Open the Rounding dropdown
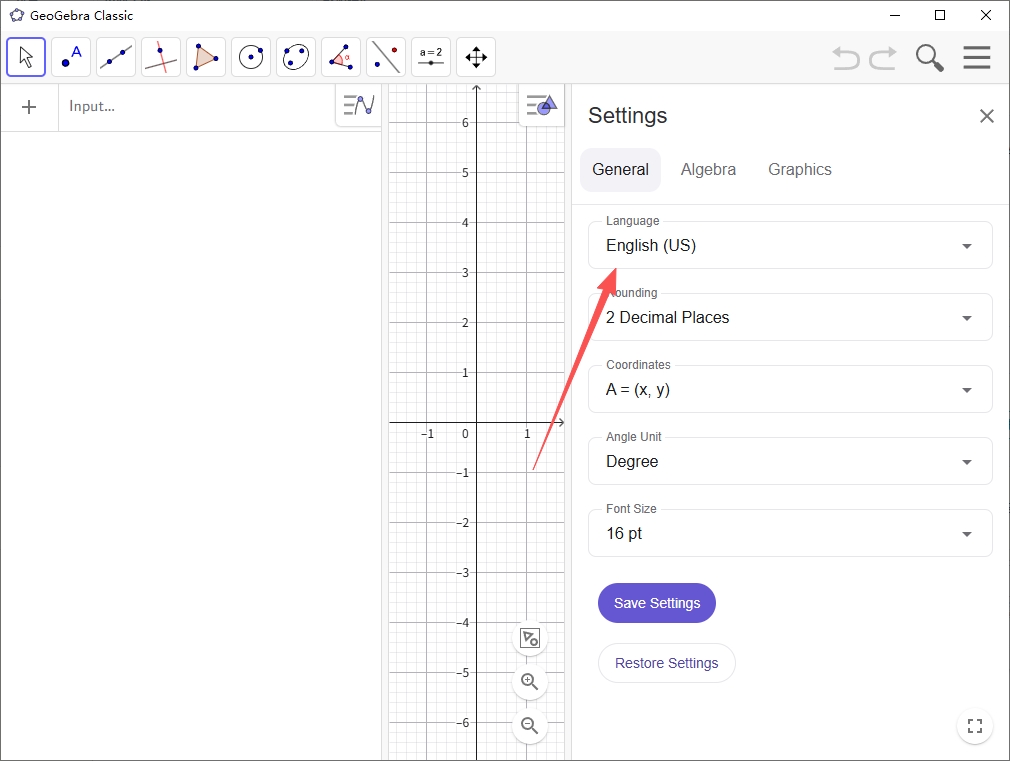Screen dimensions: 1010x761 (790, 318)
